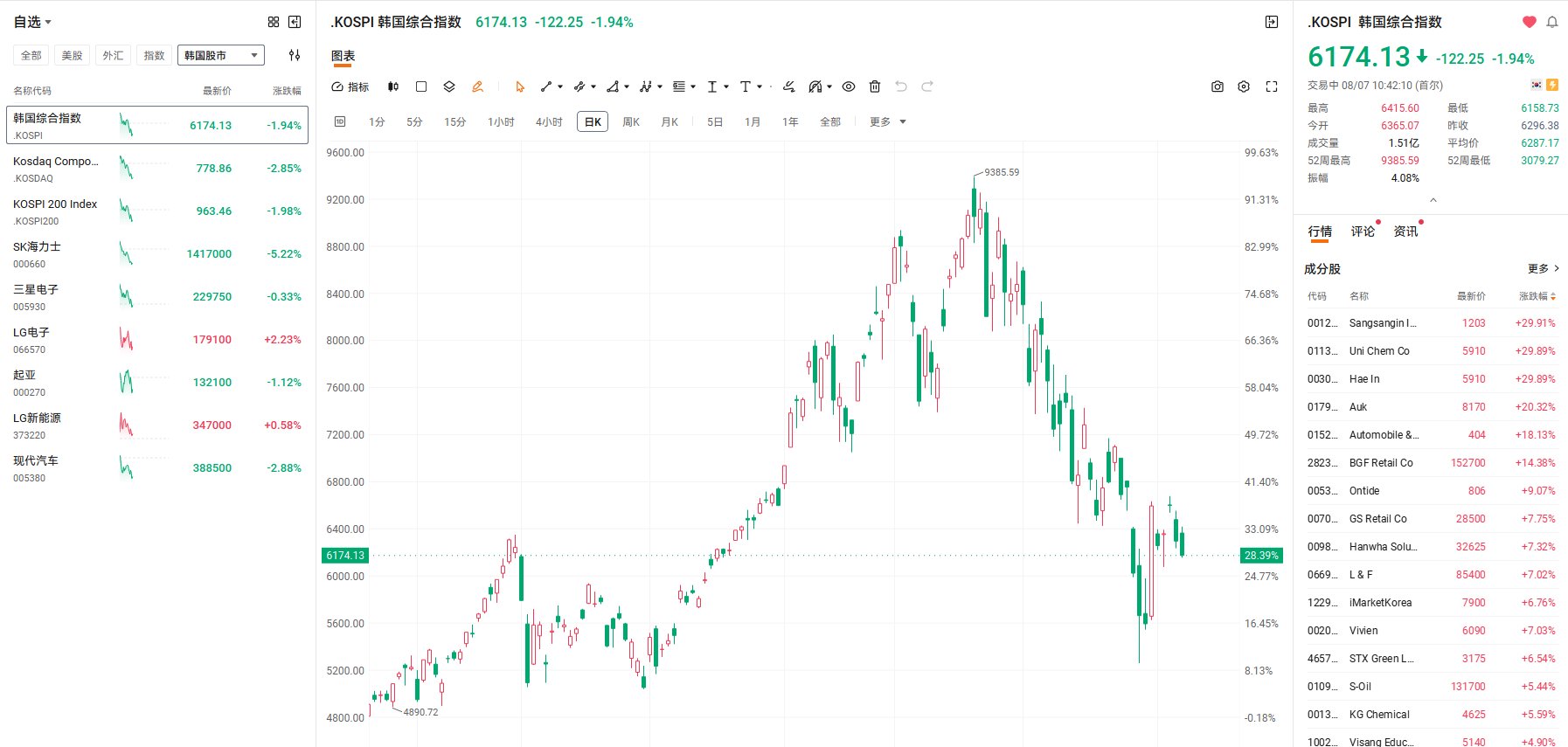Open chart settings hexagon gear icon
Screen dimensions: 1568x747
click(x=1244, y=86)
